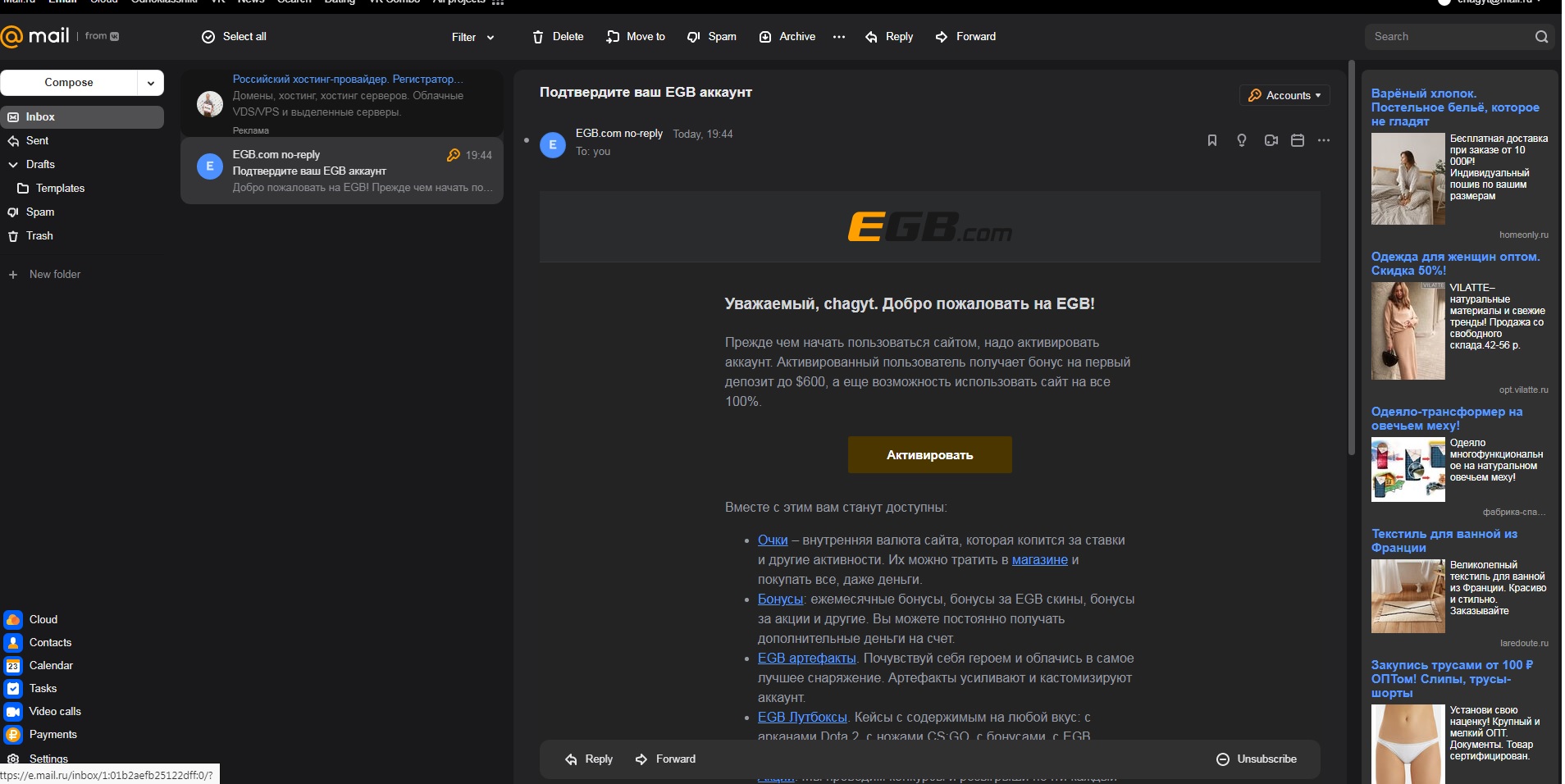Follow the Бонусы link
Image resolution: width=1565 pixels, height=784 pixels.
coord(780,599)
